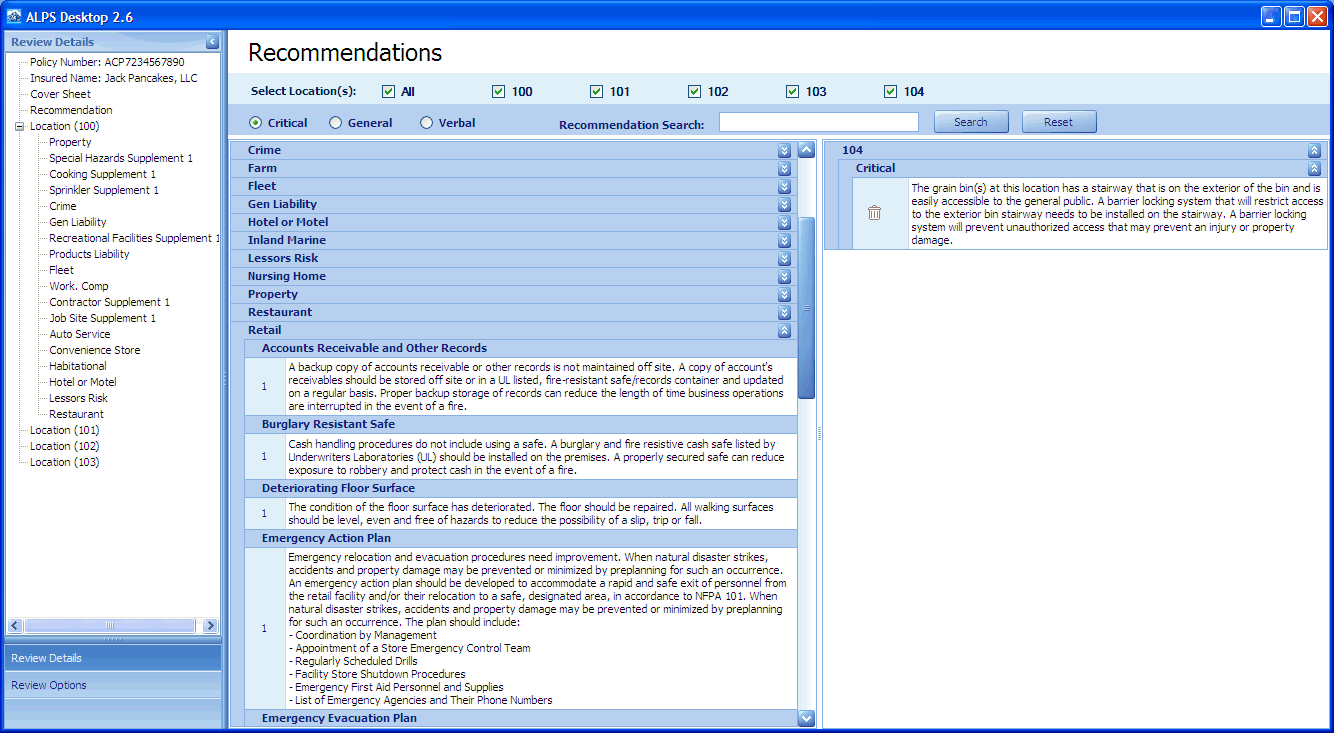
Task: Select the General radio button
Action: coord(336,123)
